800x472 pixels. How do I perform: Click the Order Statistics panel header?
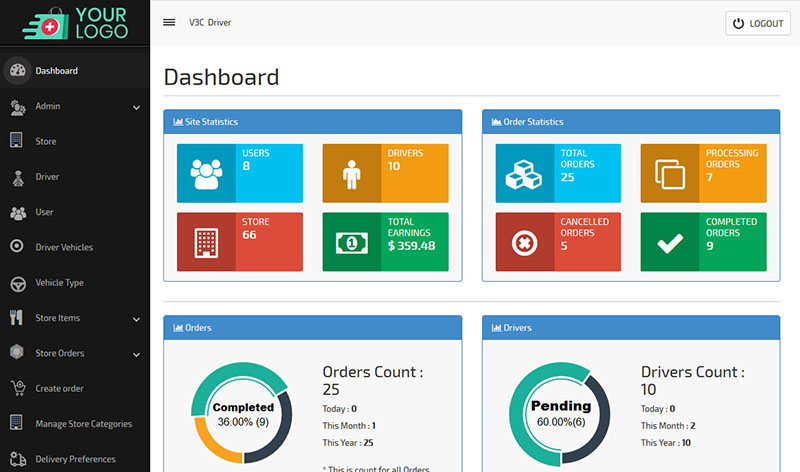tap(631, 122)
